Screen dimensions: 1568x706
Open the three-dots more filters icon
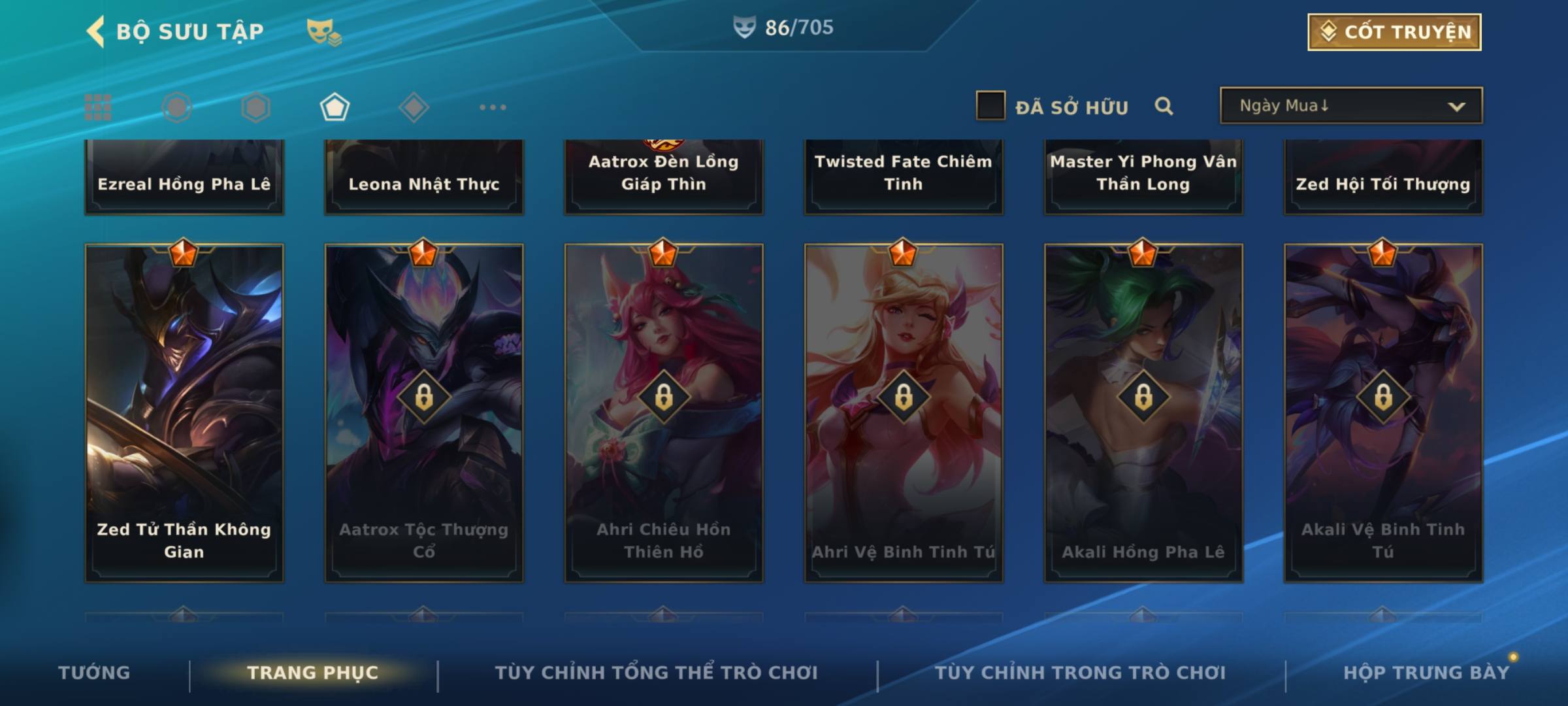[x=493, y=107]
